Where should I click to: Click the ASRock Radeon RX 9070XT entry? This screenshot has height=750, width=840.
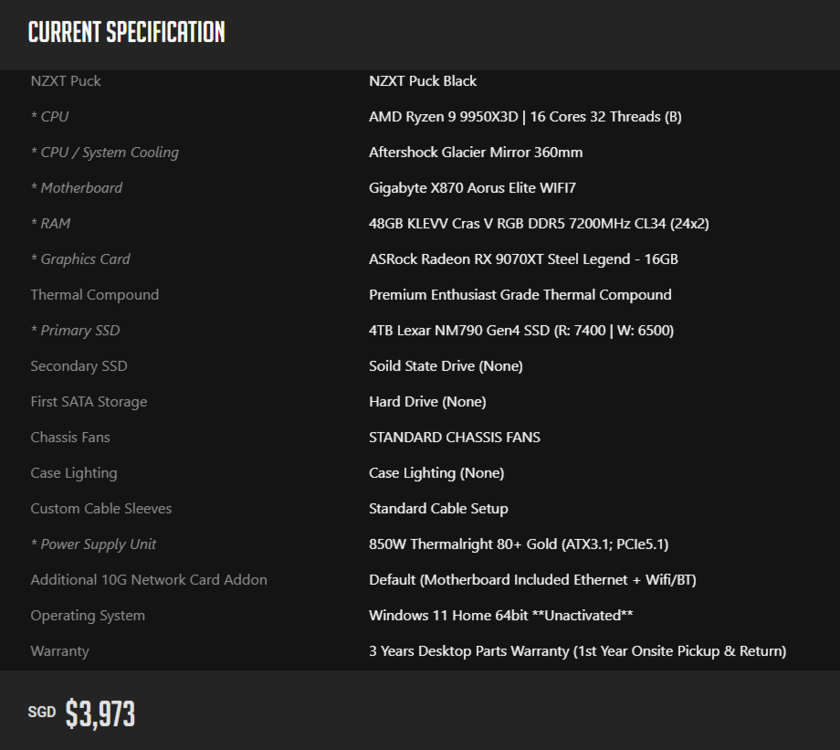523,259
